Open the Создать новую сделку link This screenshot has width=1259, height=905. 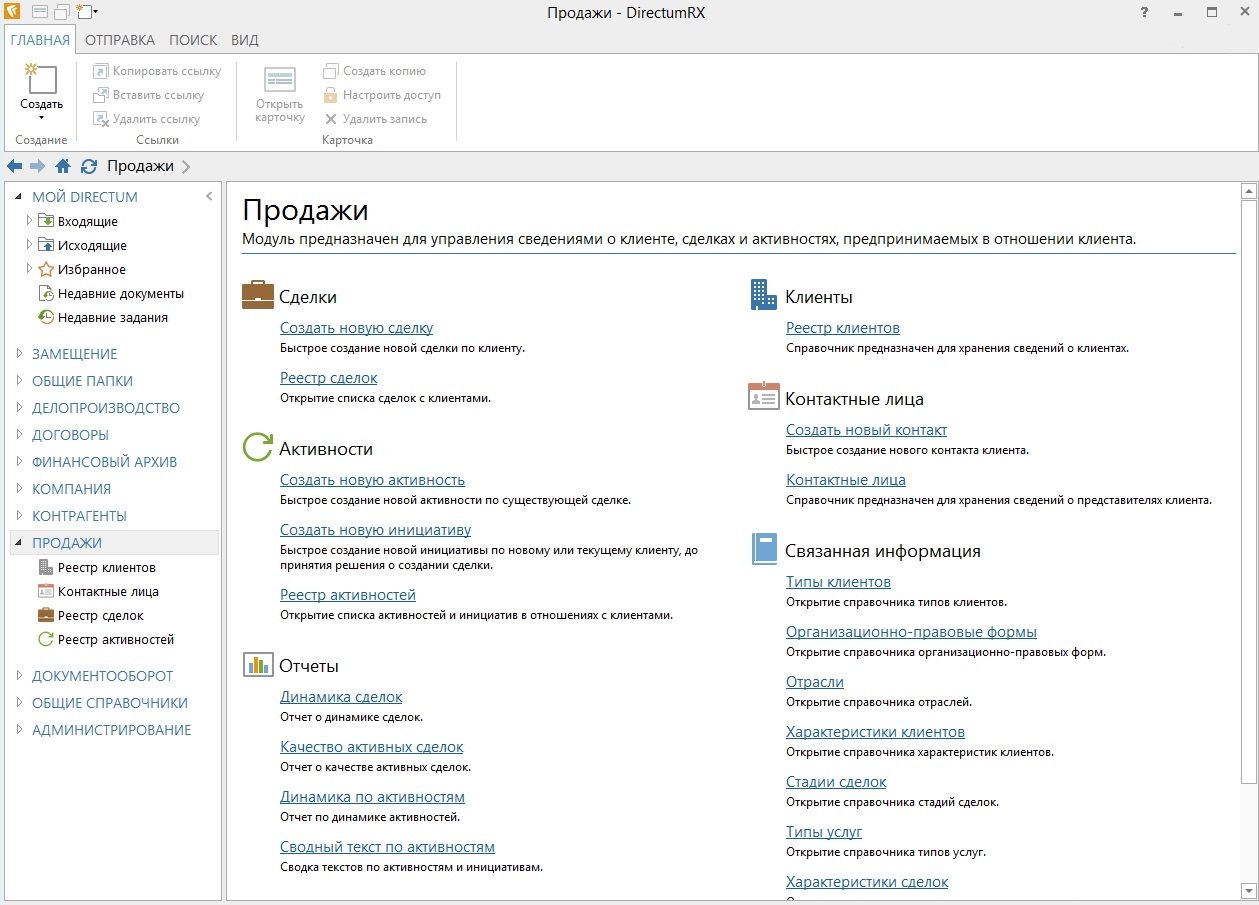[356, 328]
